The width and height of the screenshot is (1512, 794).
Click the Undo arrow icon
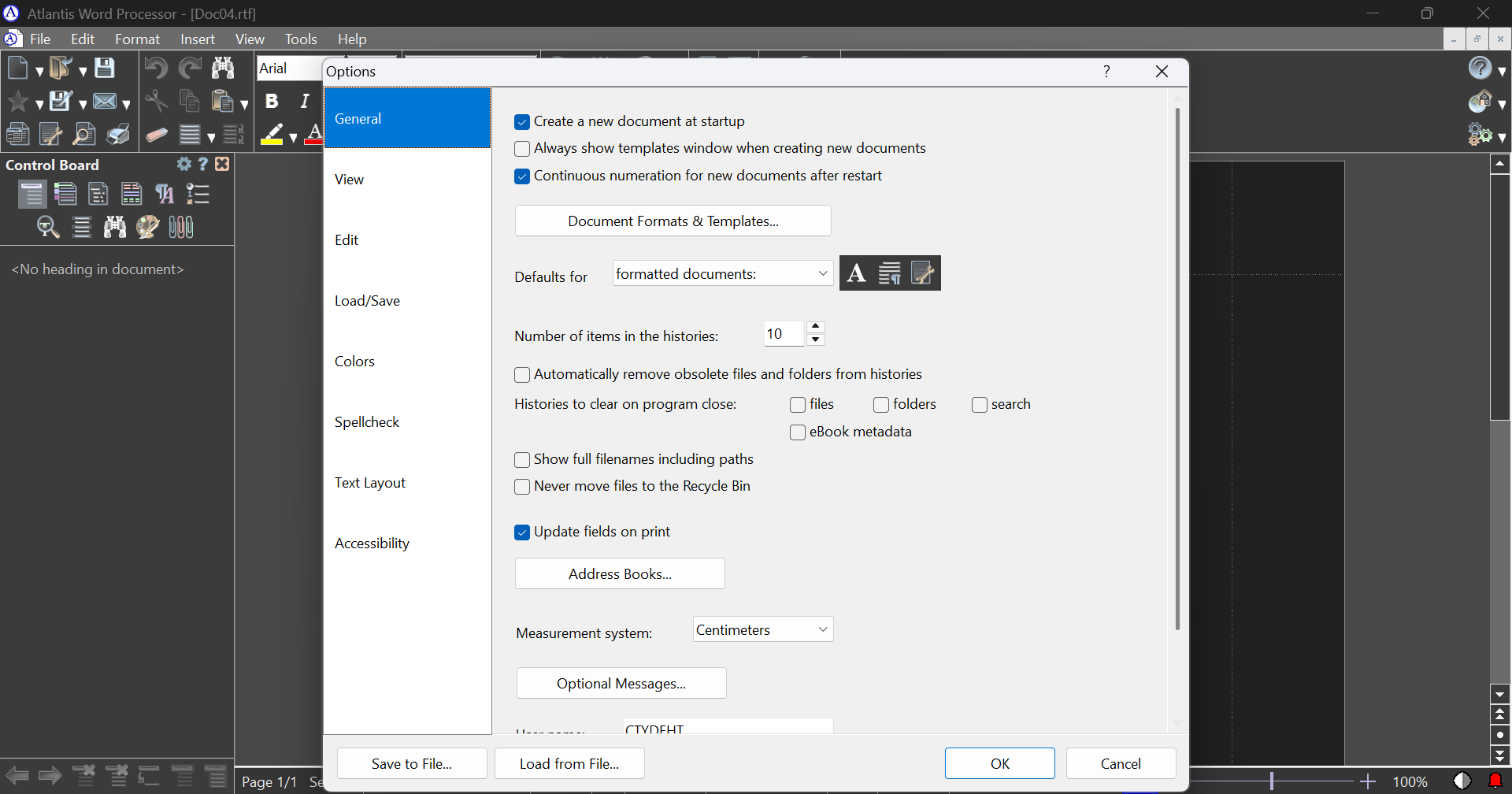click(156, 68)
